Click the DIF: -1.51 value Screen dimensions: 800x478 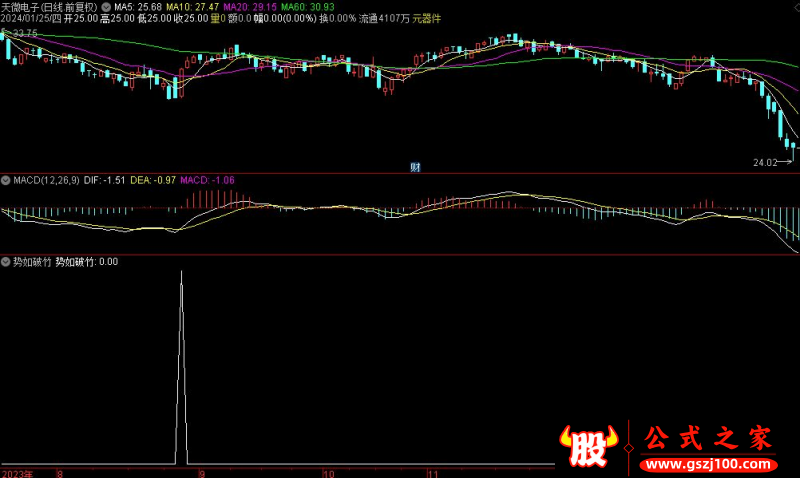(105, 180)
